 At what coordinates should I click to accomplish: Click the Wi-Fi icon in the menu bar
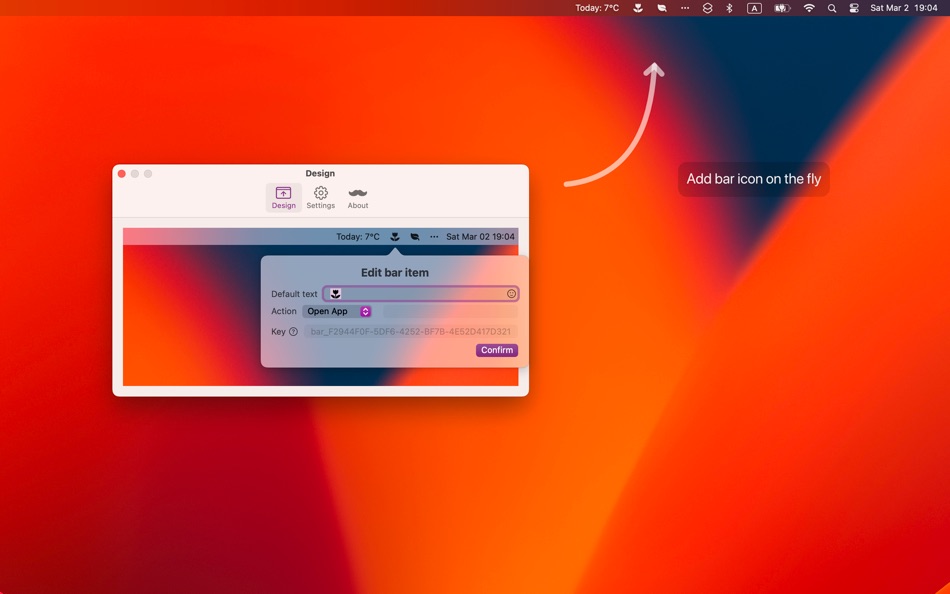point(807,8)
